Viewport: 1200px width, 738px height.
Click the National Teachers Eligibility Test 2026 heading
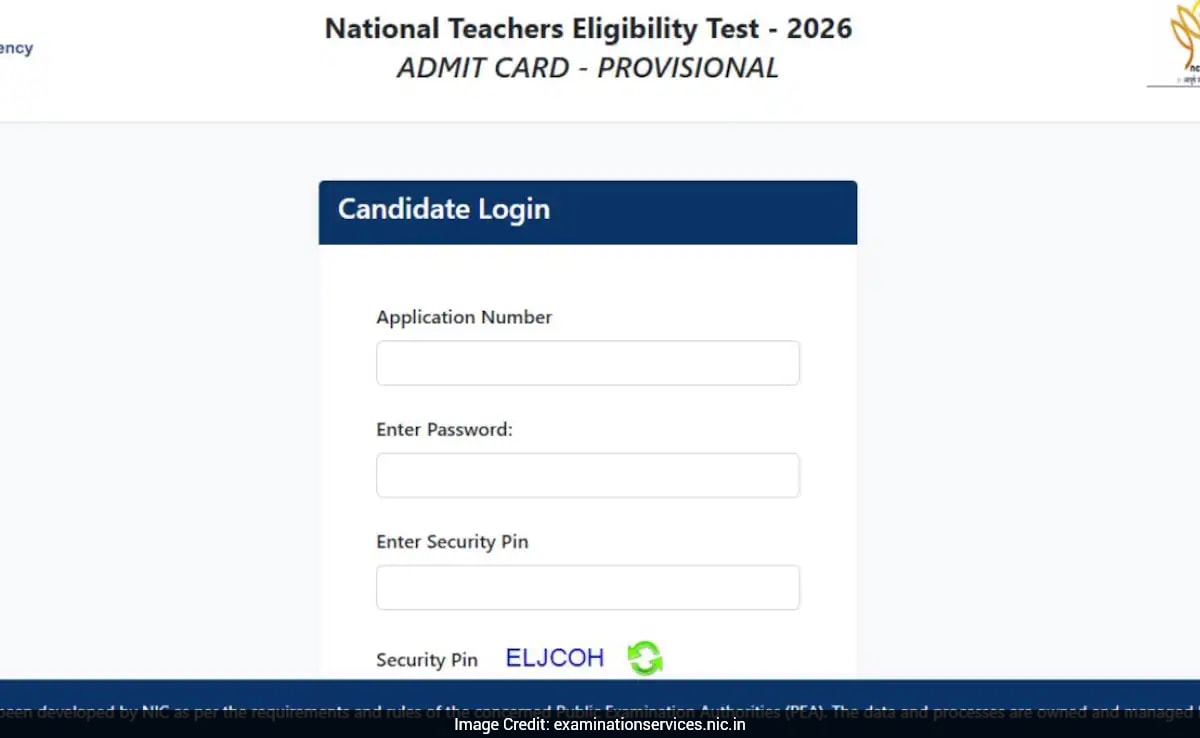[x=587, y=29]
